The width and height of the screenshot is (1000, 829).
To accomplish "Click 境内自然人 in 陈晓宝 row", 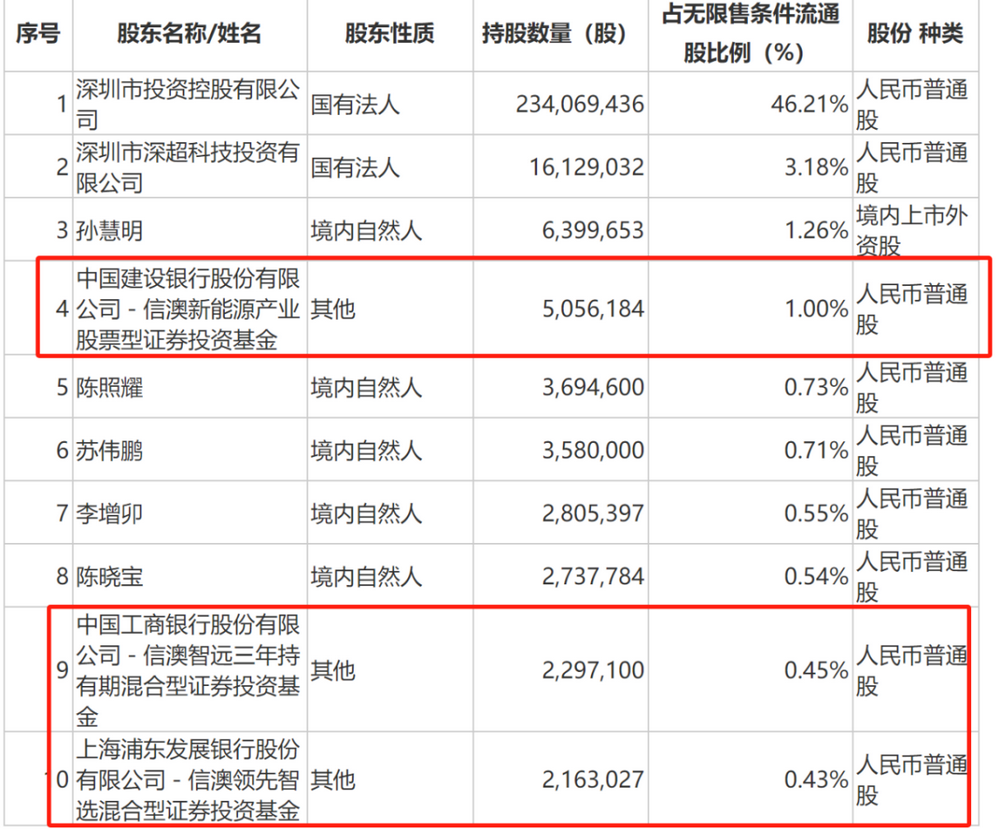I will [366, 577].
